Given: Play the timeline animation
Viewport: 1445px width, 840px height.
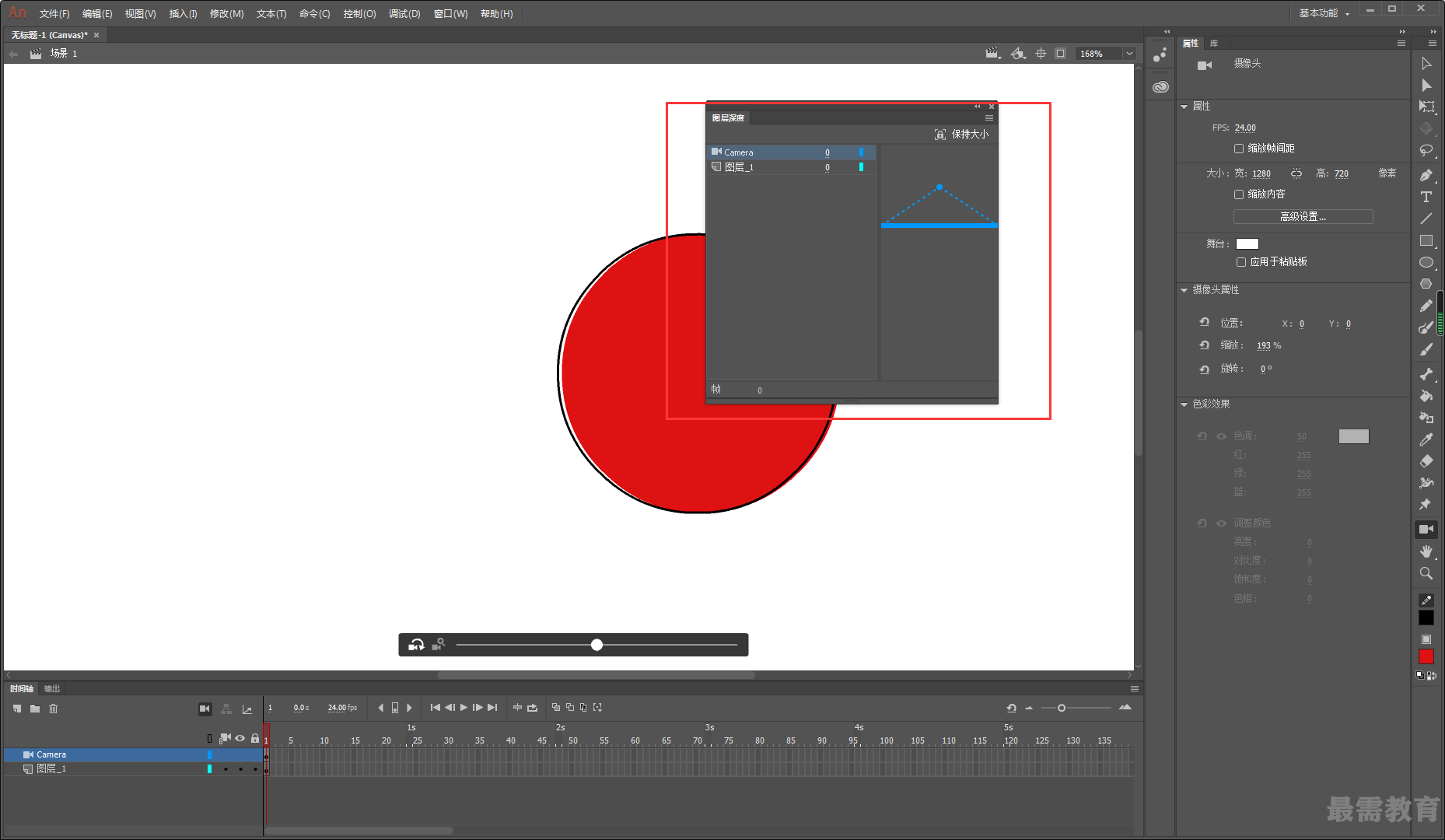Looking at the screenshot, I should pyautogui.click(x=464, y=708).
